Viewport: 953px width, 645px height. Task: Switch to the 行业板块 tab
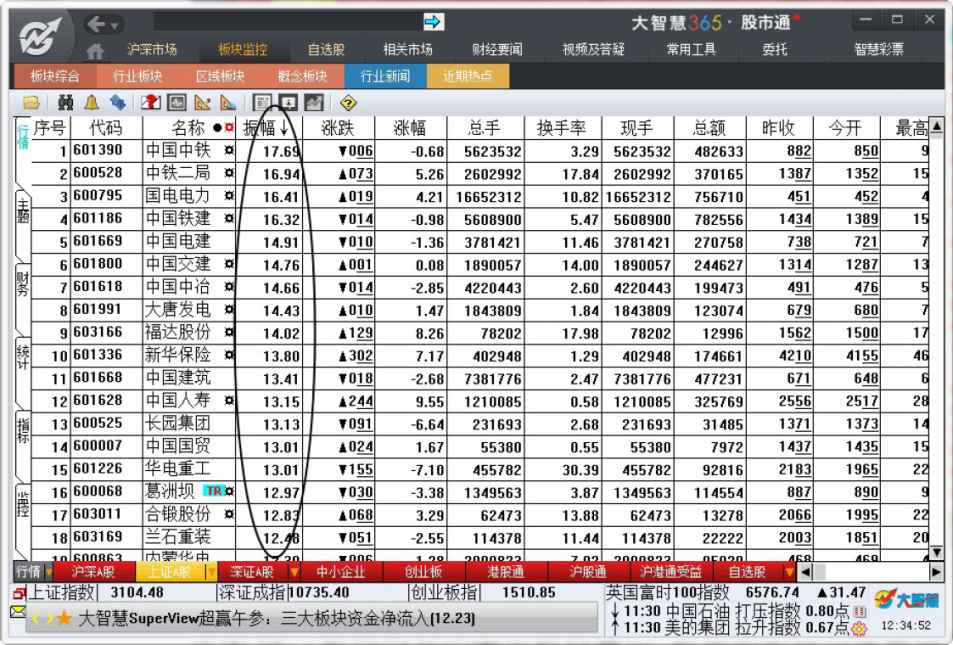pos(137,76)
